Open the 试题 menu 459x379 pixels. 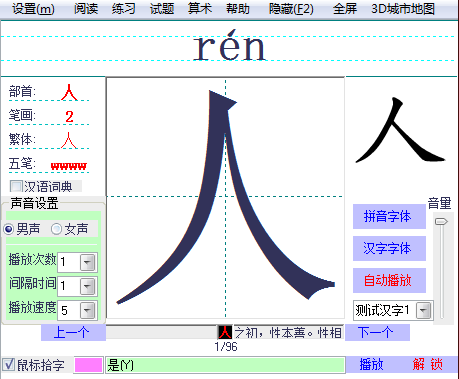[162, 9]
